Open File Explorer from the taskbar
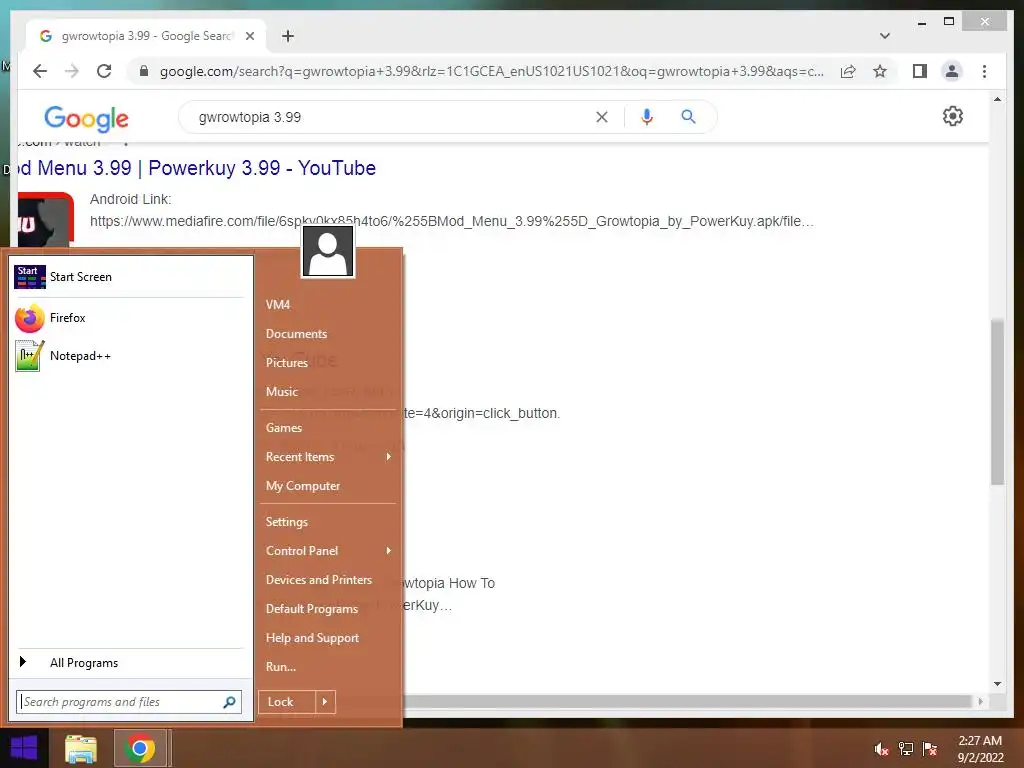Screen dimensions: 1024x768 81,748
